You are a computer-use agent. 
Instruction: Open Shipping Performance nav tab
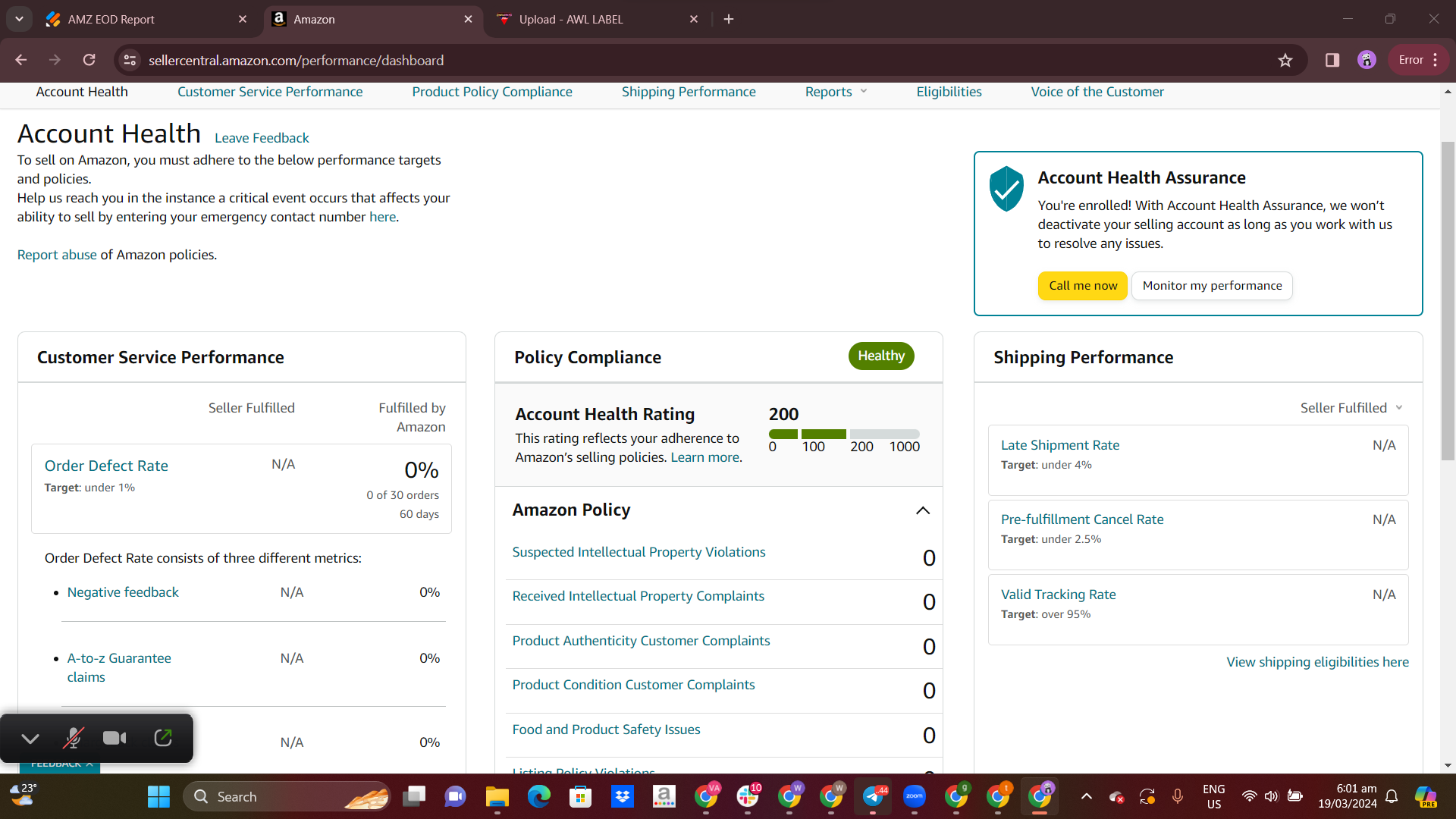tap(689, 92)
